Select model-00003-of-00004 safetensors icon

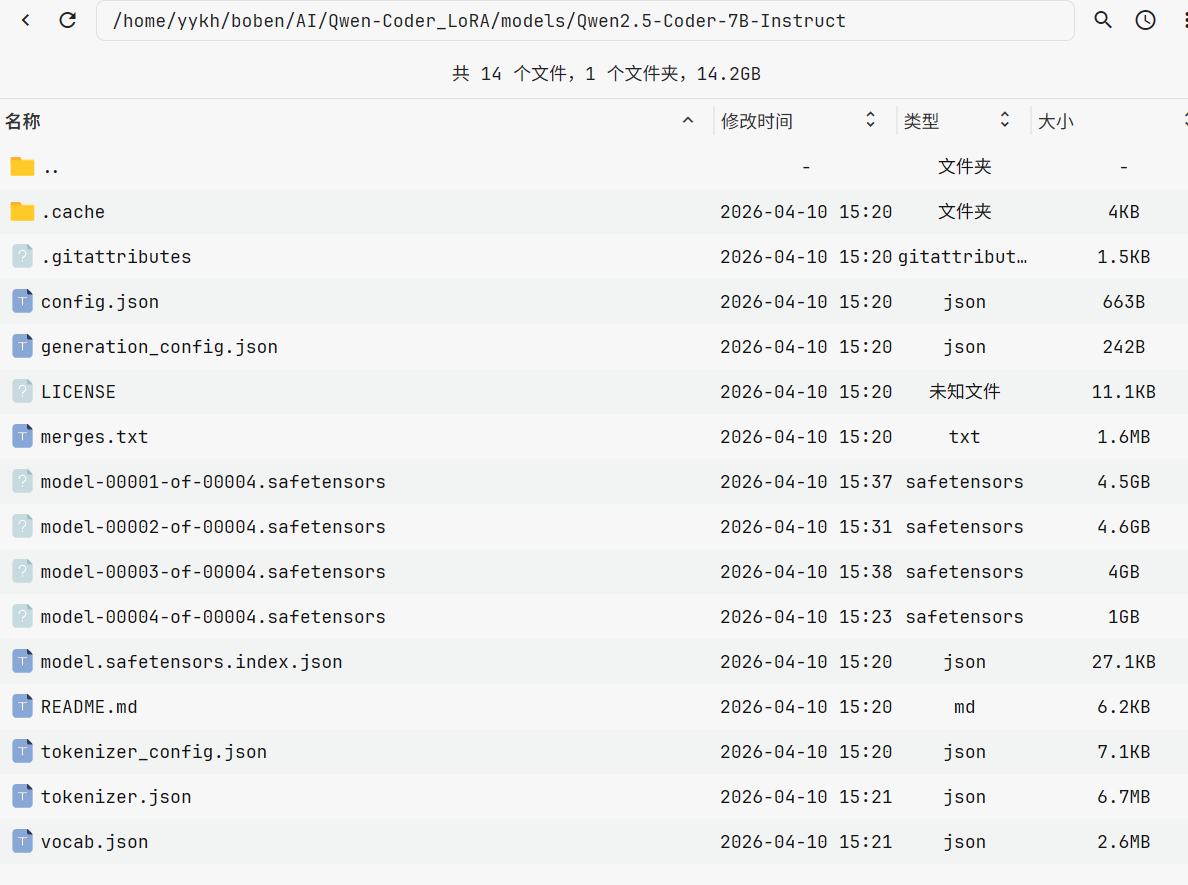[x=23, y=571]
